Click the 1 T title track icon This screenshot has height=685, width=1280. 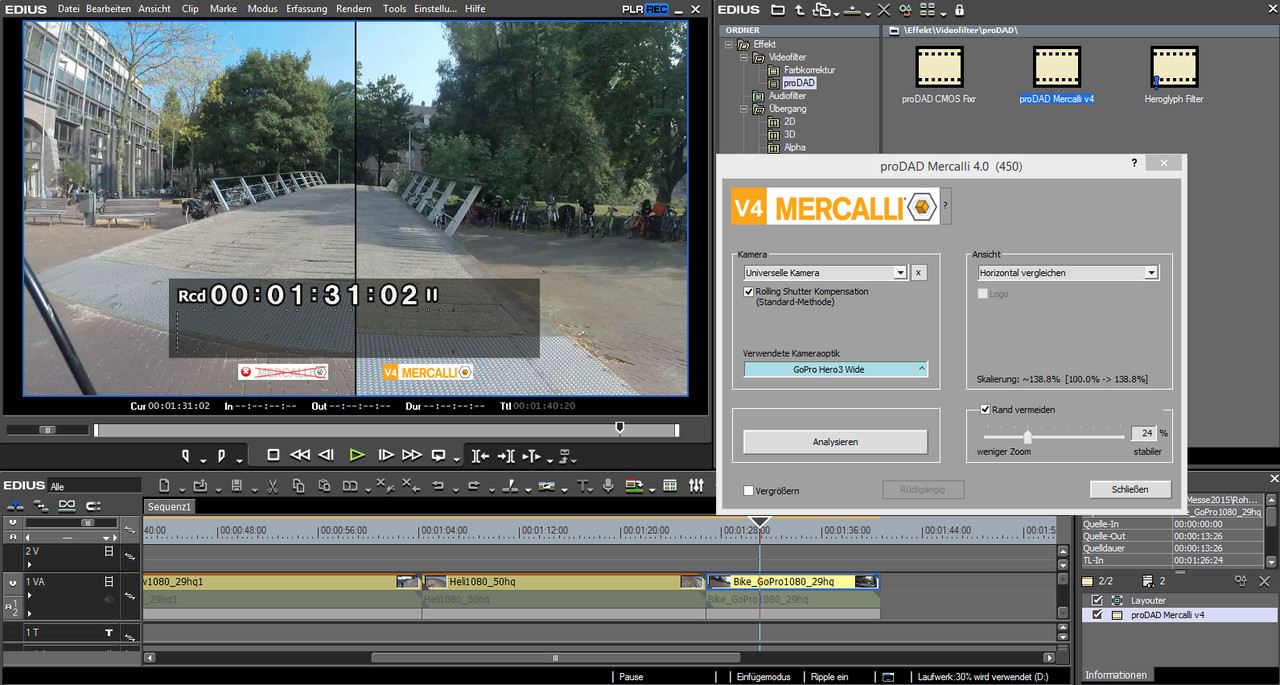coord(110,633)
